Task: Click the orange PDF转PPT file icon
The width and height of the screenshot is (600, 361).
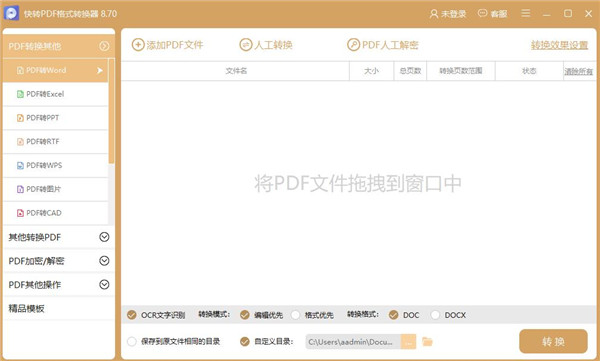Action: point(20,118)
